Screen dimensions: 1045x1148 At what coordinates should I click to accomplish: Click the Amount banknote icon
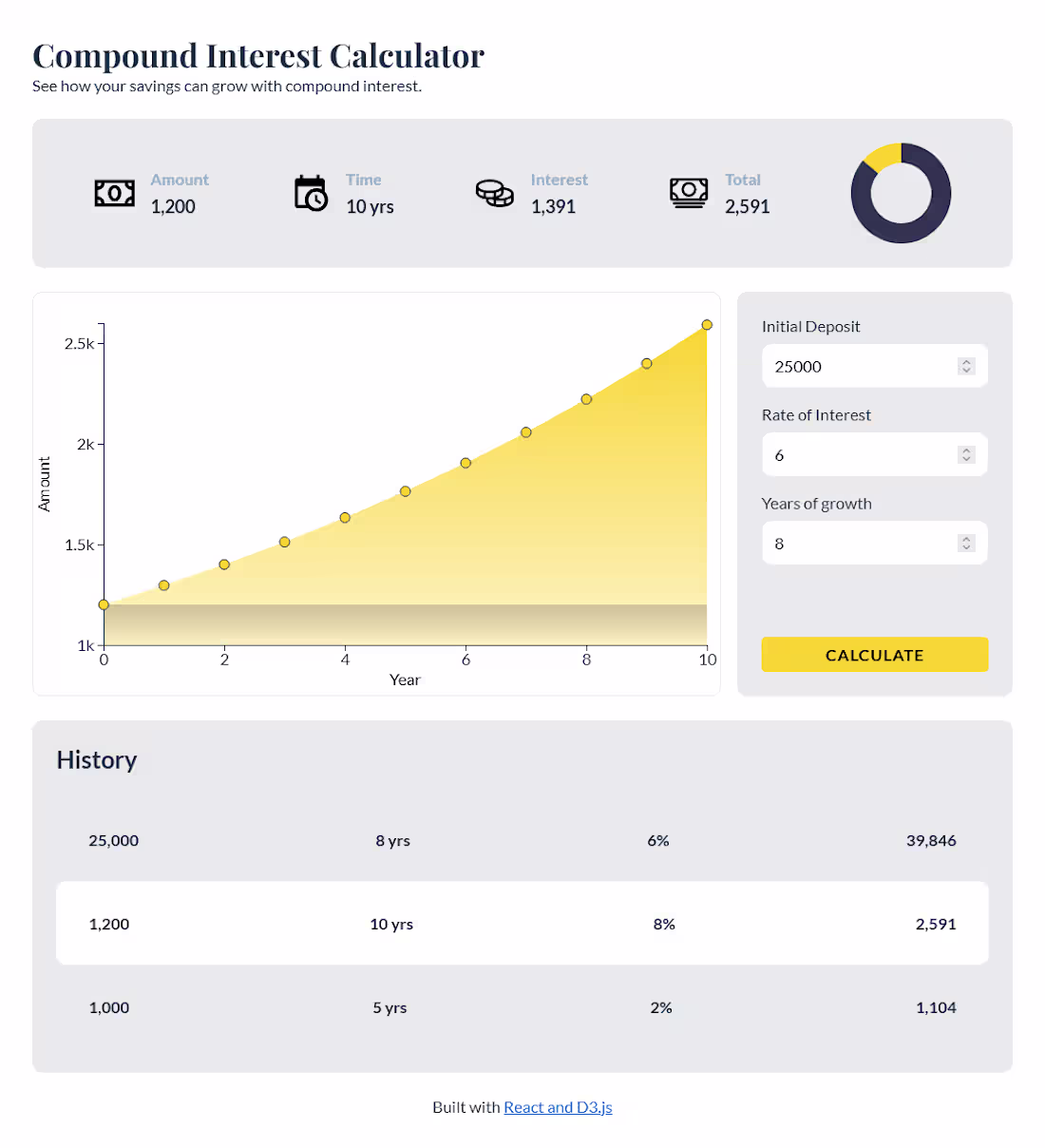pyautogui.click(x=114, y=193)
